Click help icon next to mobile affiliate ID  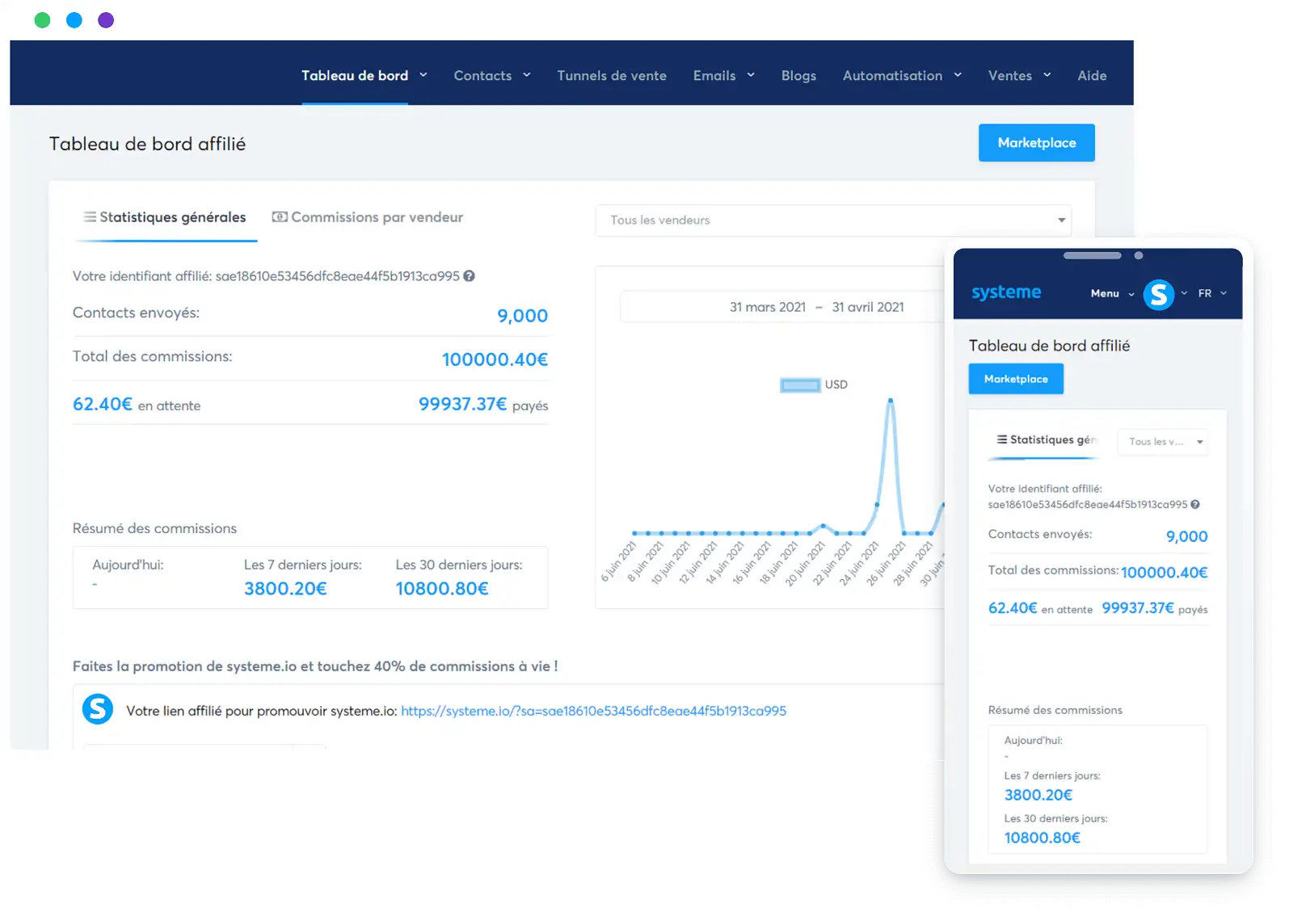(1195, 505)
